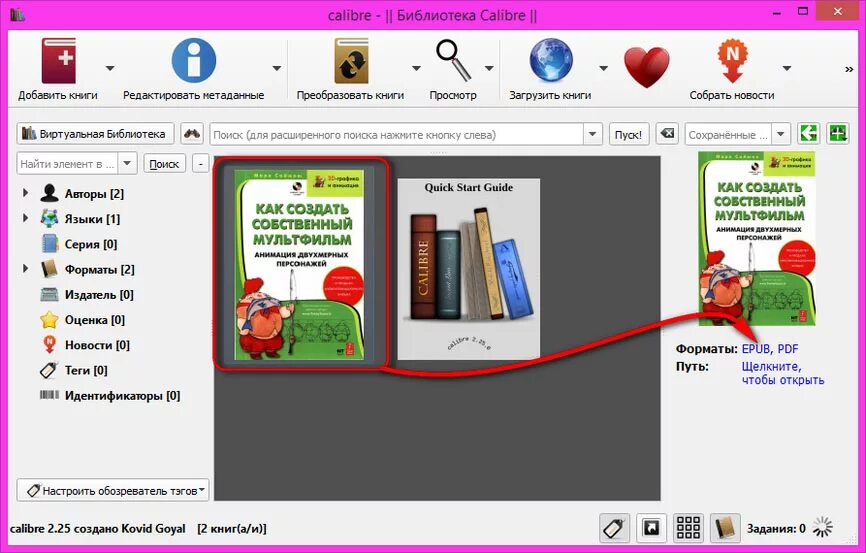Click the Серия blue notebook icon
This screenshot has width=866, height=553.
tap(49, 244)
